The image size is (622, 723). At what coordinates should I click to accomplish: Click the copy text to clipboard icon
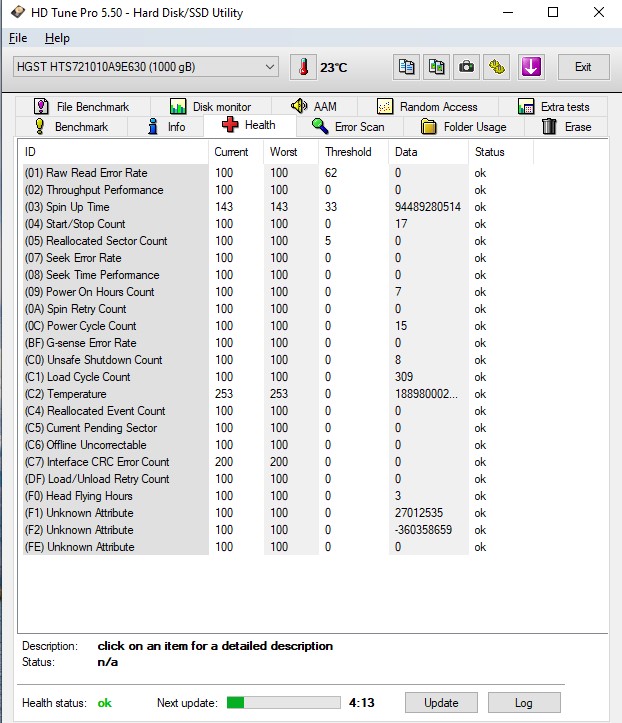tap(406, 67)
